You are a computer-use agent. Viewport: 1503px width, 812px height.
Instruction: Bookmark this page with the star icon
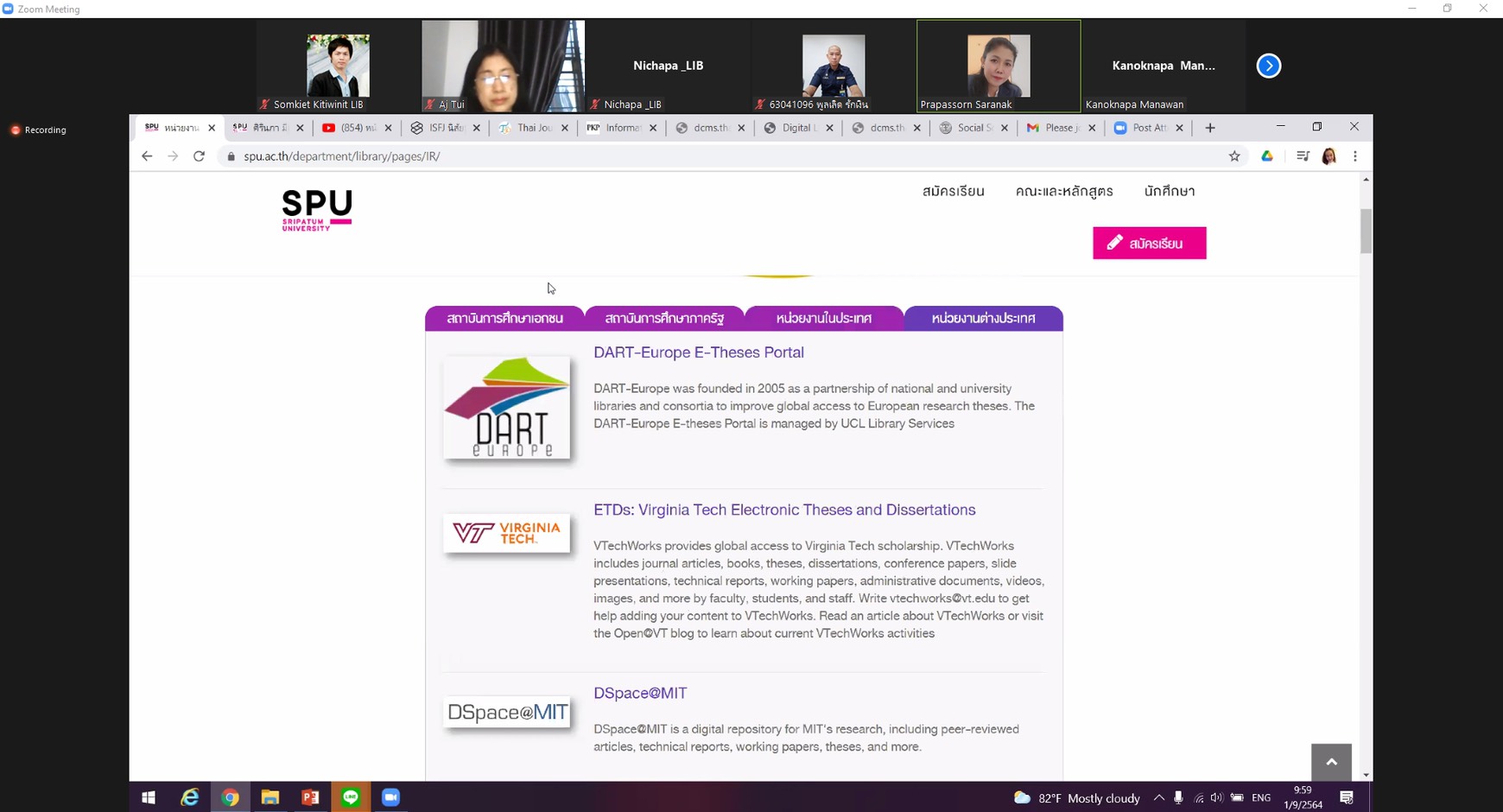point(1234,156)
